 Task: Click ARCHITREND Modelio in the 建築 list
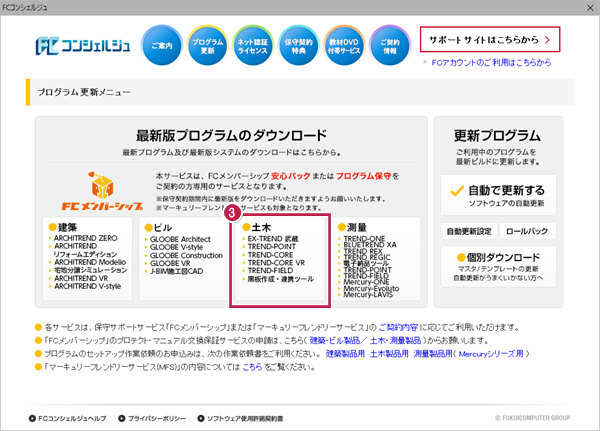(90, 262)
